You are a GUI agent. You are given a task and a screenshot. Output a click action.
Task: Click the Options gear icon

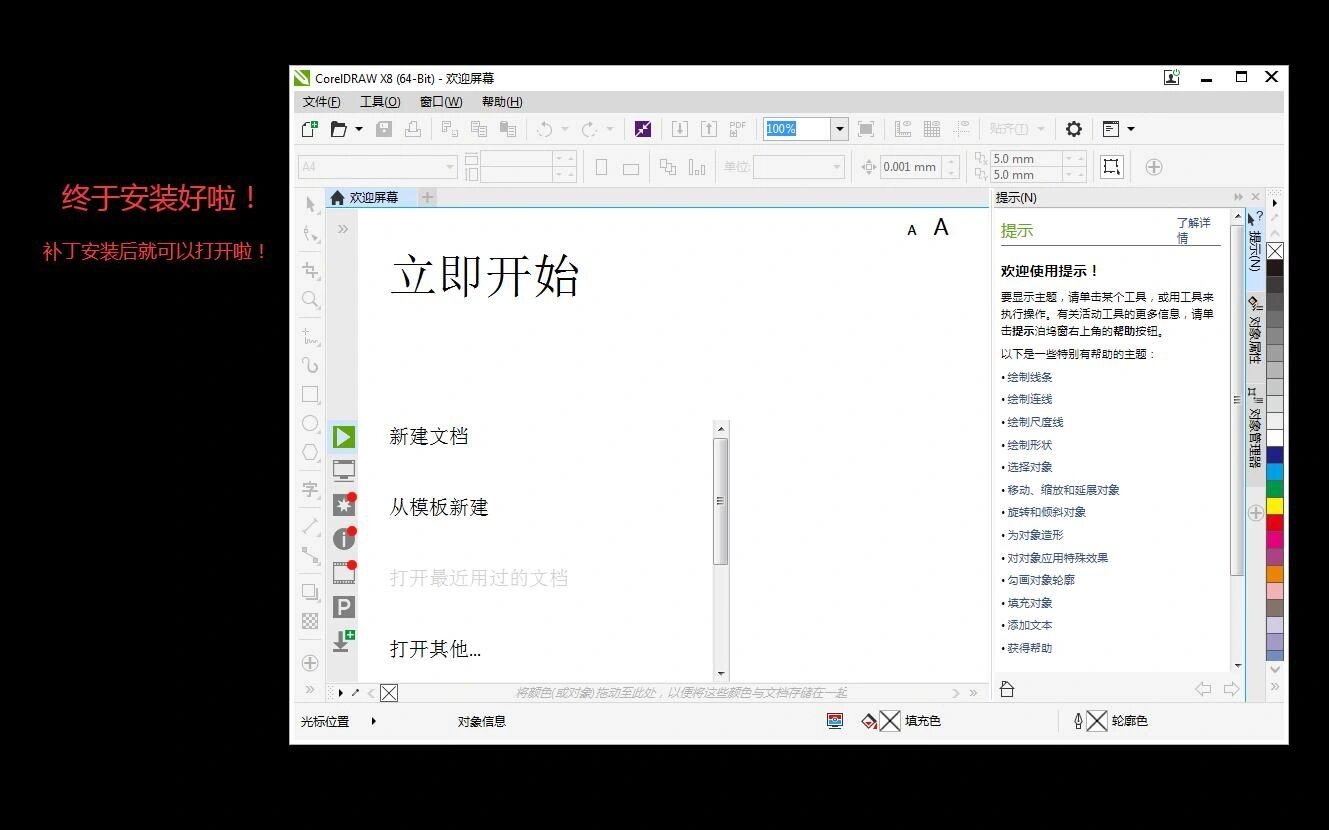(x=1074, y=129)
